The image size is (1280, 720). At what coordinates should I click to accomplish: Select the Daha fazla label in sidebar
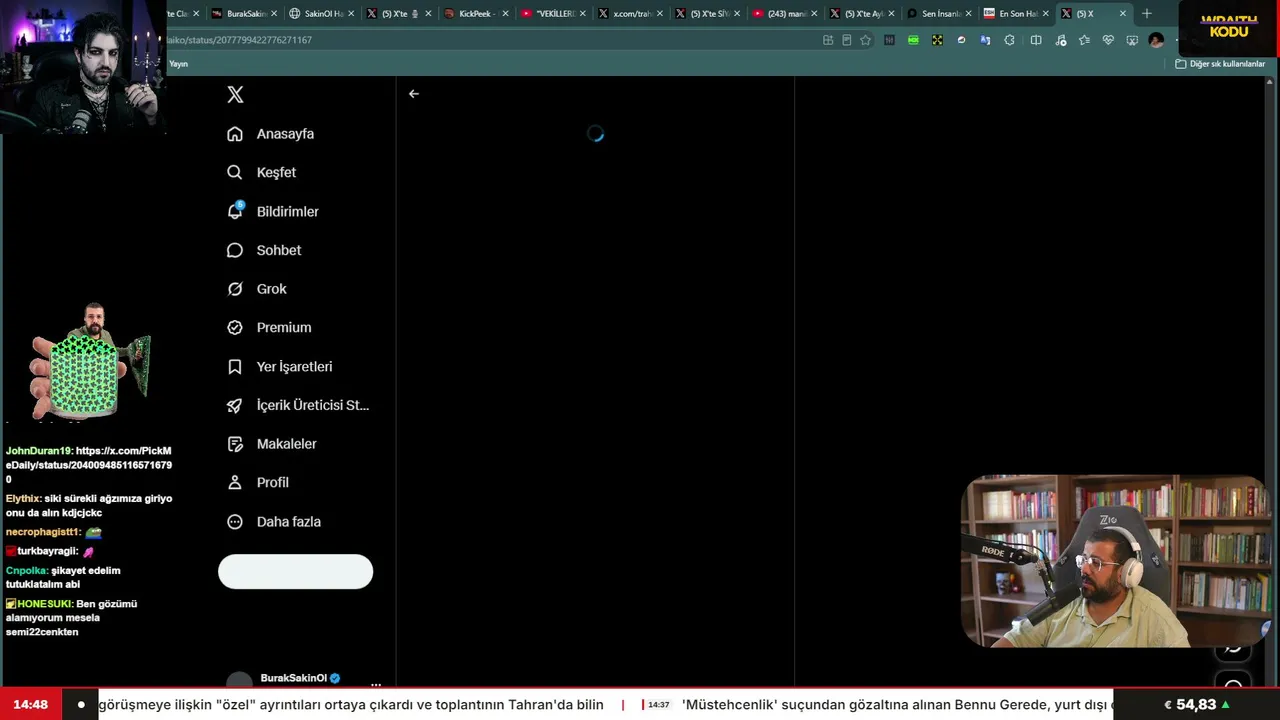point(289,522)
